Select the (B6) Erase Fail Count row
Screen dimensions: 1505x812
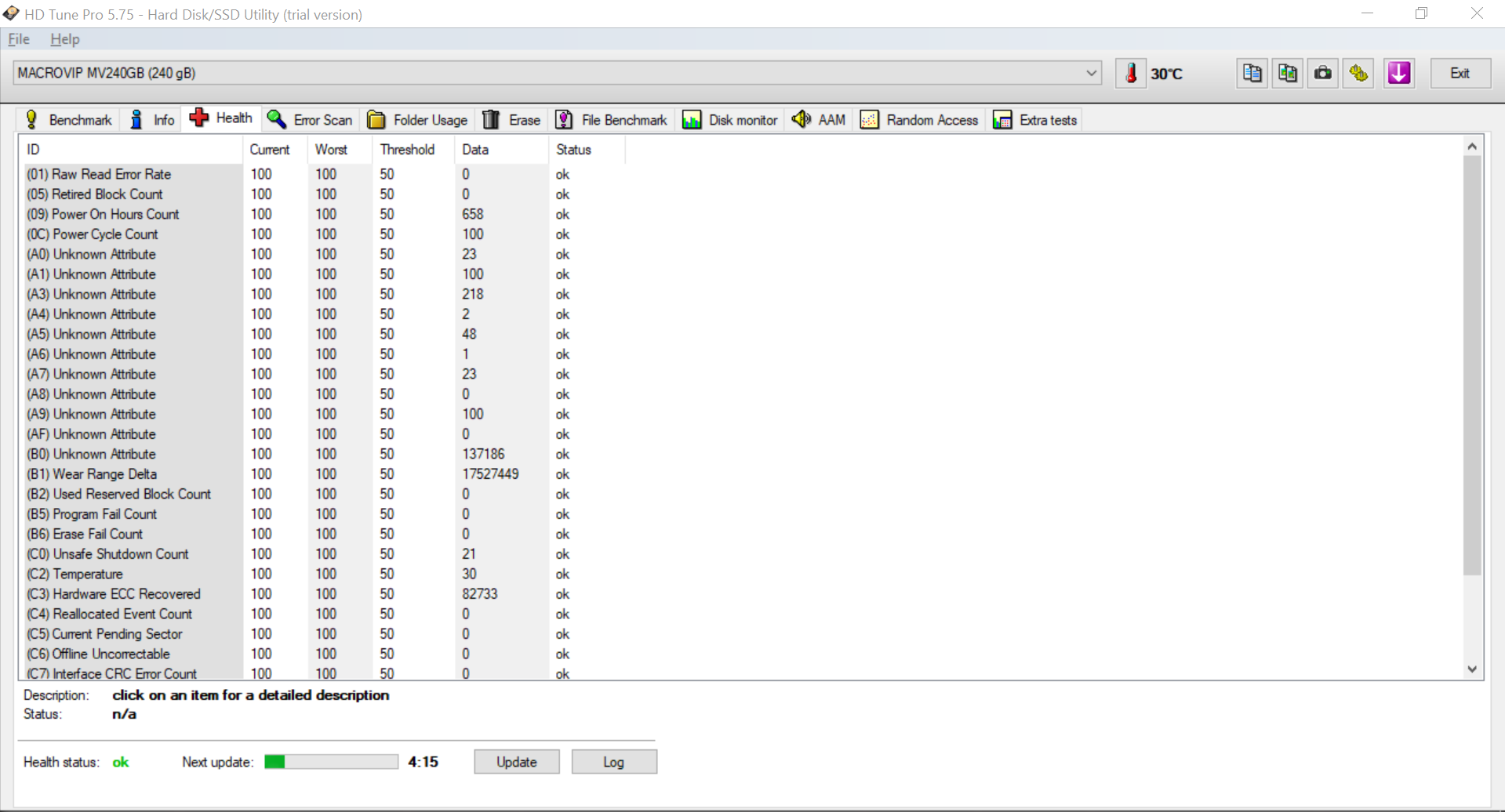pyautogui.click(x=322, y=534)
